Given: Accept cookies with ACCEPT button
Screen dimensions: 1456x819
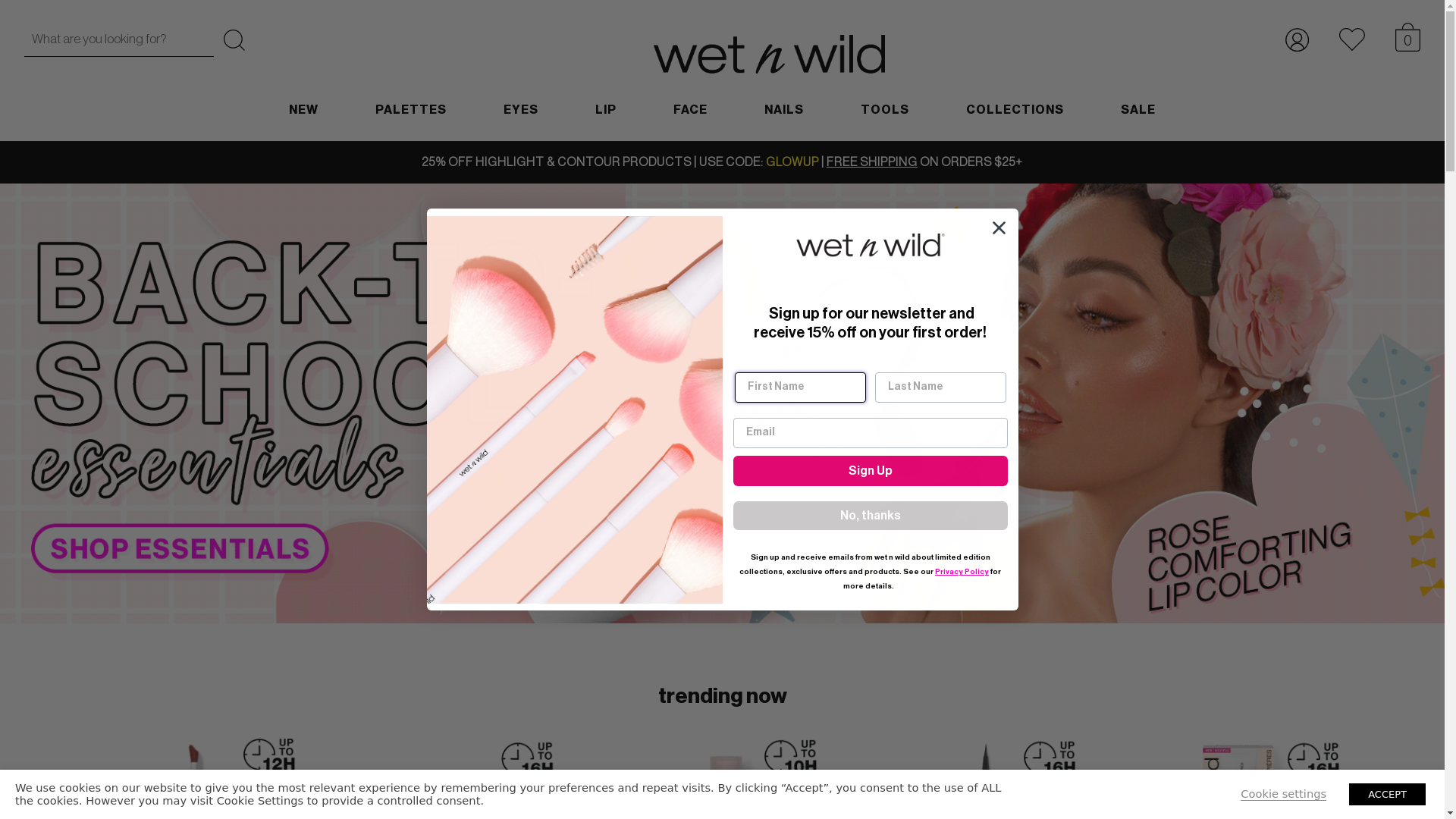Looking at the screenshot, I should pyautogui.click(x=1387, y=794).
